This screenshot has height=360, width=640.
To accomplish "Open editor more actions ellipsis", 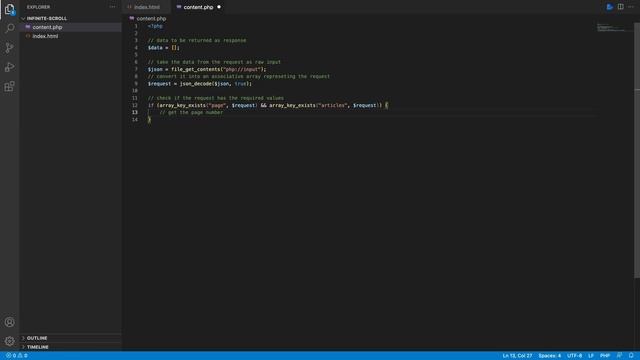I will pos(631,7).
